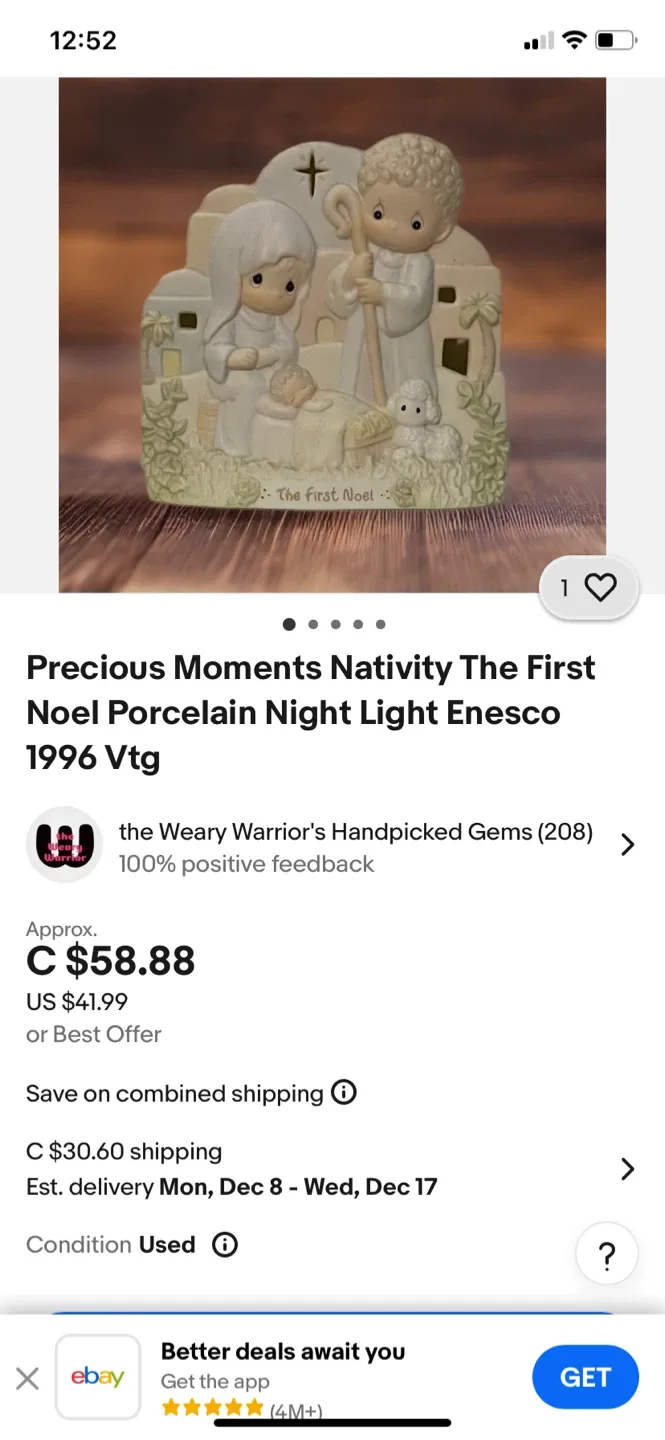665x1440 pixels.
Task: Tap the watcher count beside the heart
Action: pos(567,588)
